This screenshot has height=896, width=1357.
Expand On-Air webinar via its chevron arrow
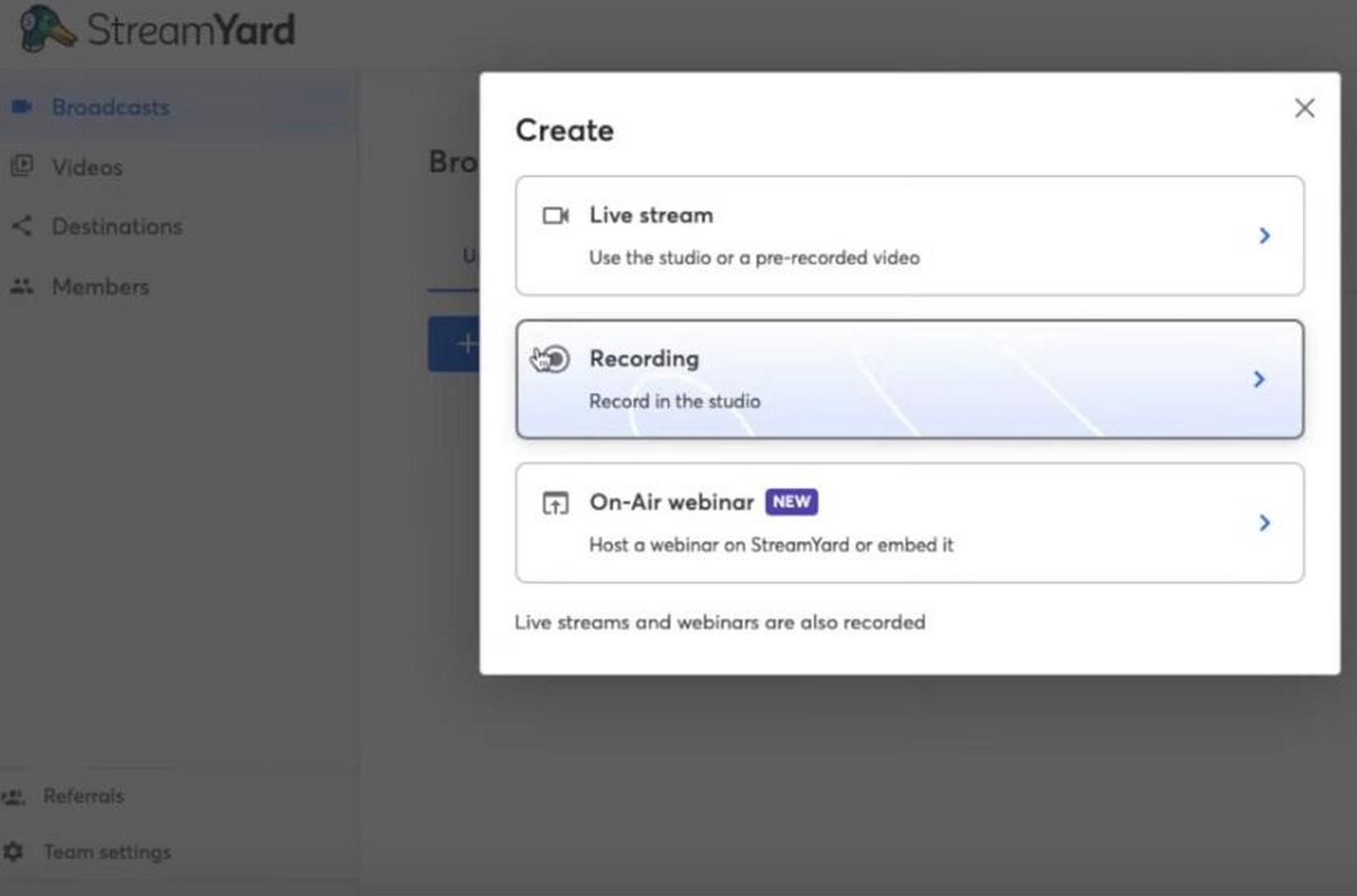point(1264,523)
